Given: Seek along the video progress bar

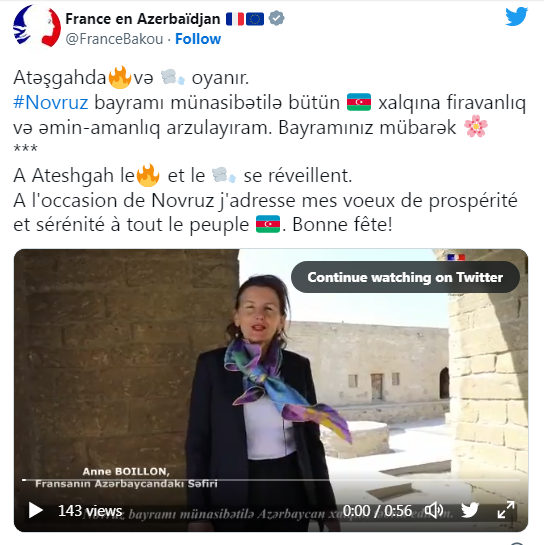Looking at the screenshot, I should click(x=271, y=480).
